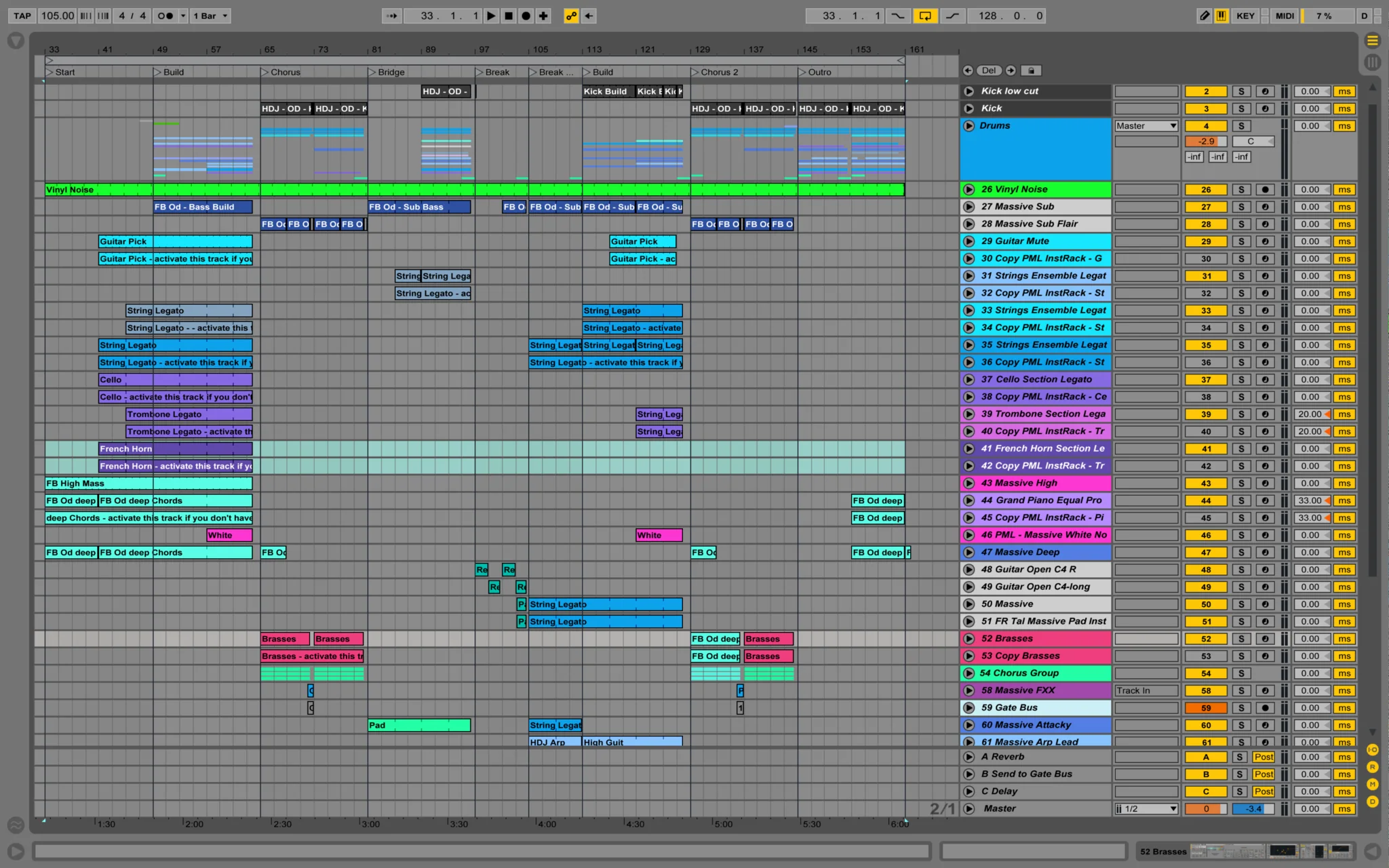Click the MIDI Arrangement Overdub plus button
The image size is (1389, 868).
click(543, 16)
